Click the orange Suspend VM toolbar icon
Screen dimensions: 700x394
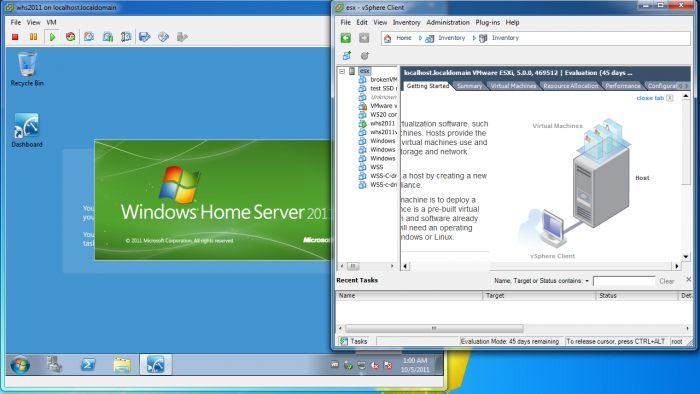click(33, 37)
